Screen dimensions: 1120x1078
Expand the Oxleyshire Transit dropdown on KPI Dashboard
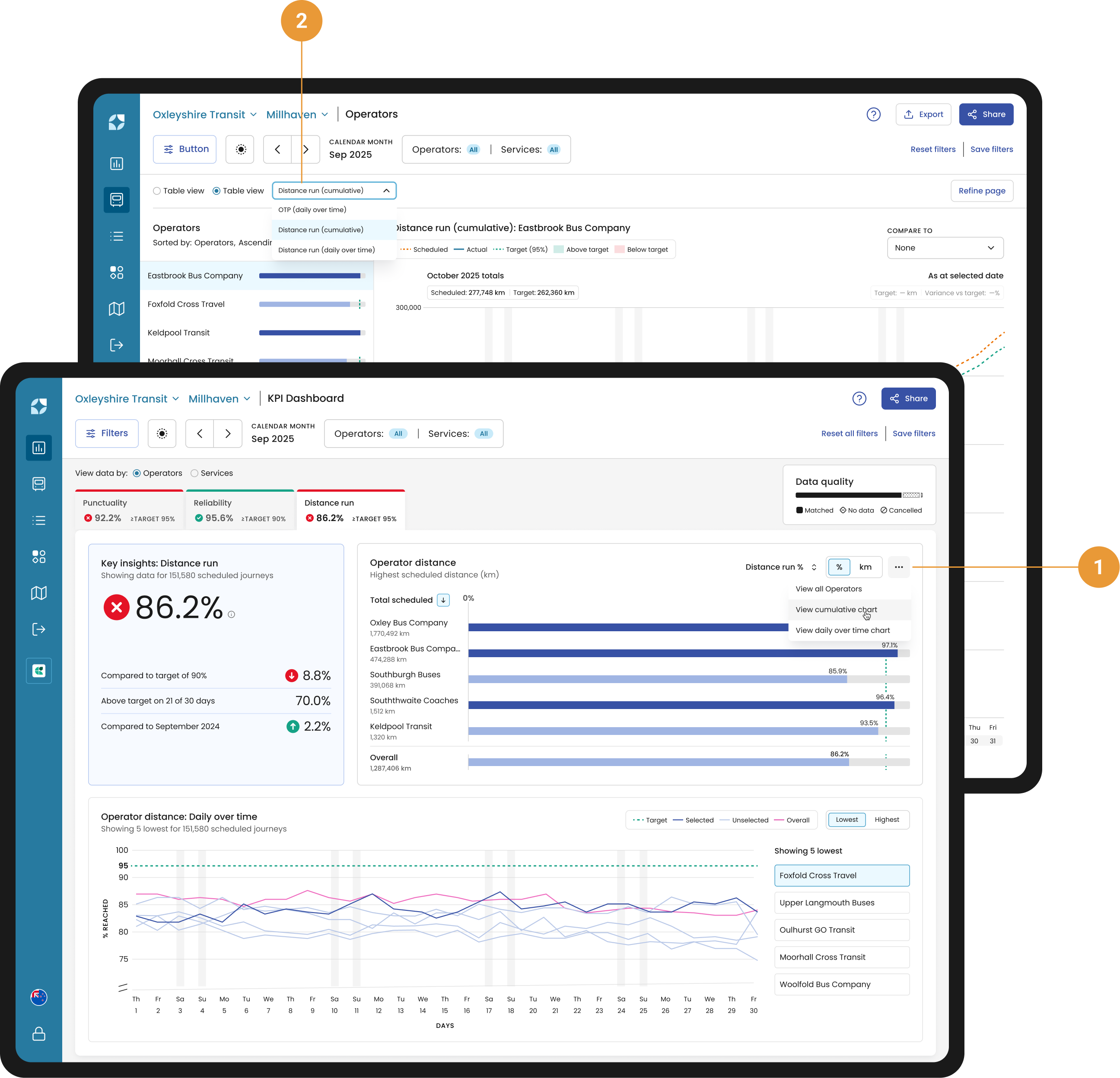pos(127,399)
